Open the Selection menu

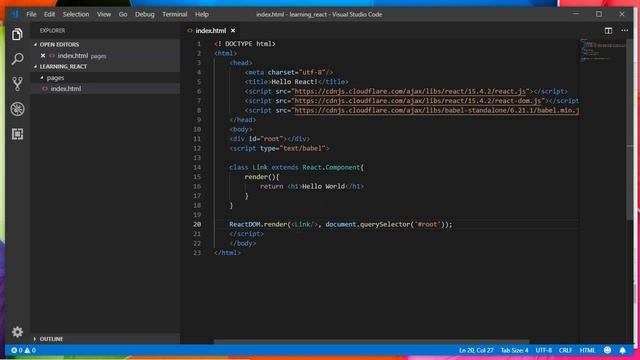76,14
